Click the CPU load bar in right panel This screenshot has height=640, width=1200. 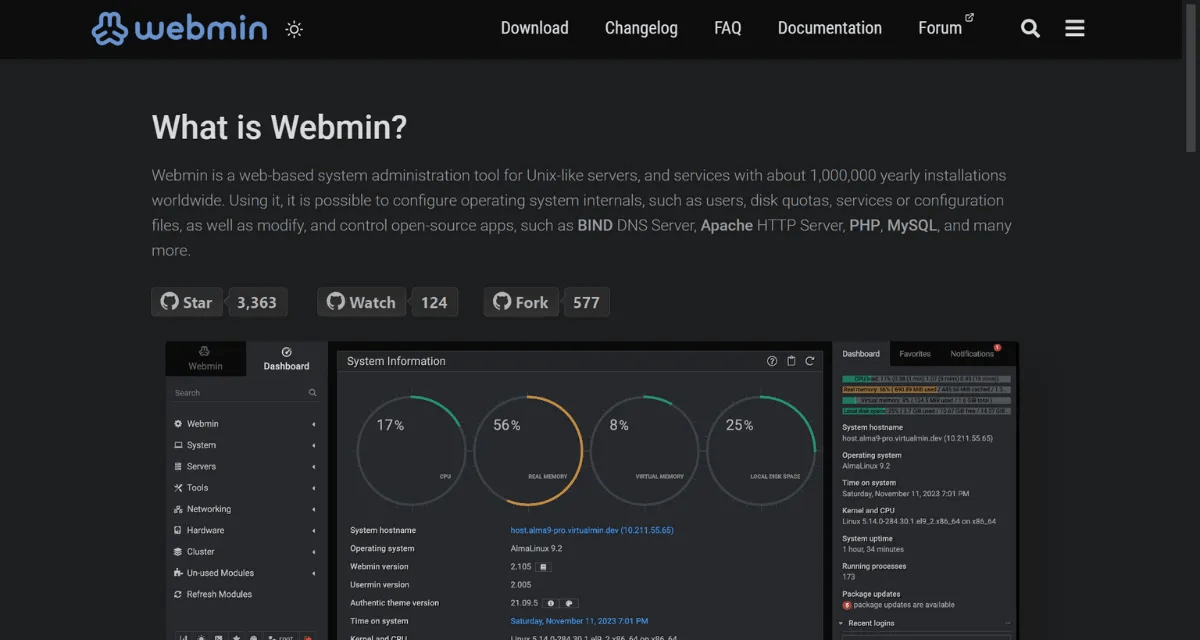tap(926, 379)
